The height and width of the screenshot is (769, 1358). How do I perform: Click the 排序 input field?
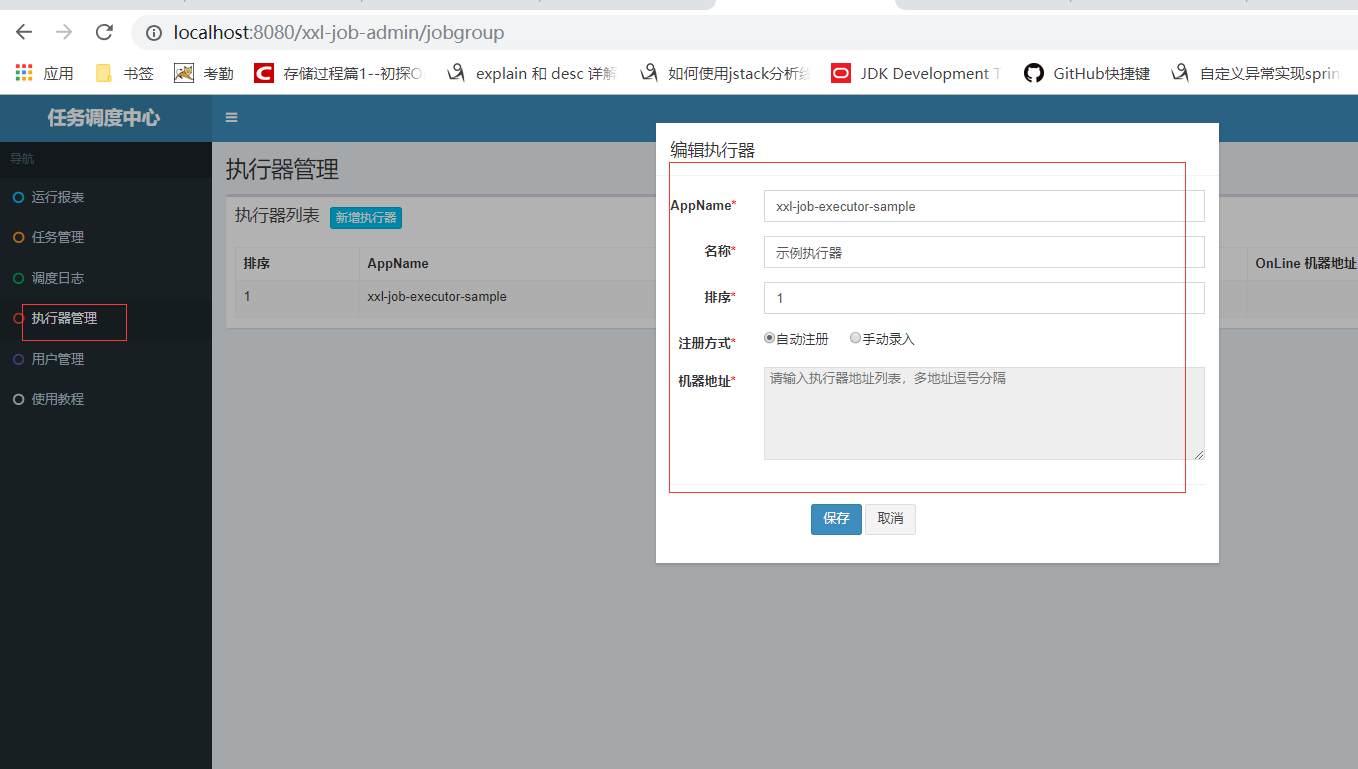984,298
